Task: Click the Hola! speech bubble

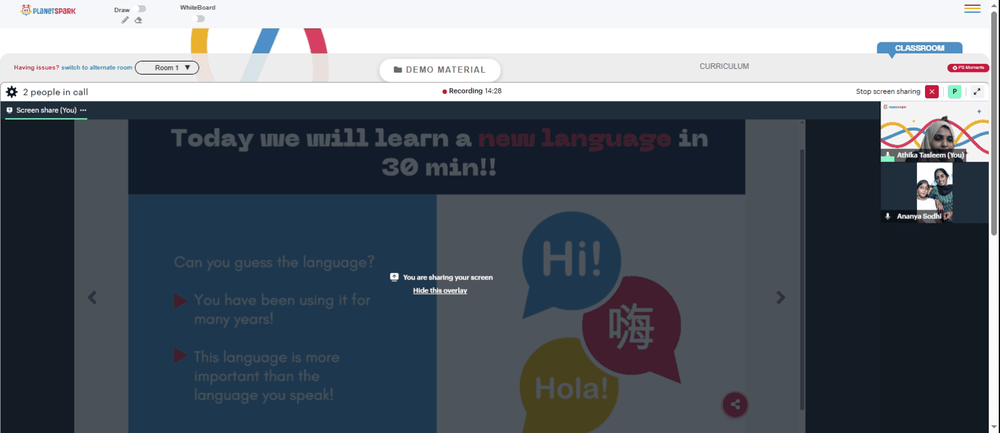Action: [570, 386]
